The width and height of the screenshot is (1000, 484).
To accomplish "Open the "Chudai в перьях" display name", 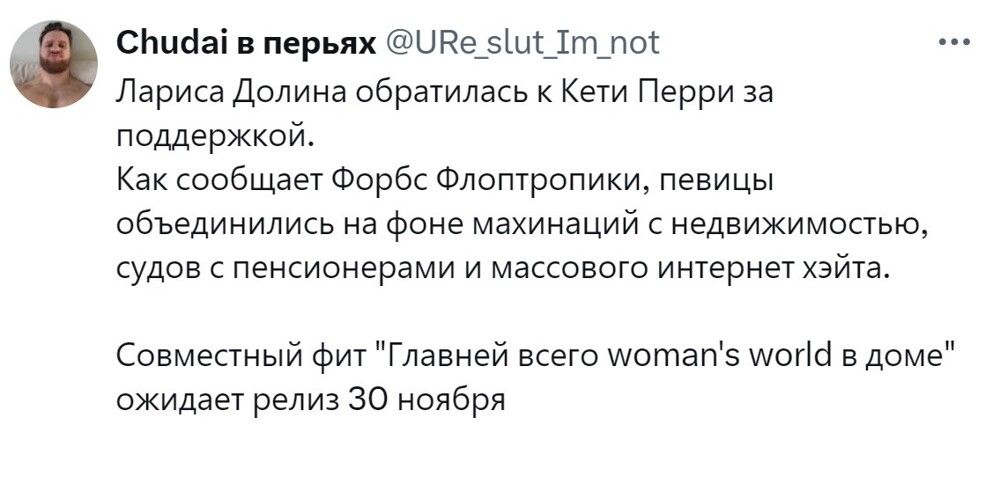I will [245, 43].
